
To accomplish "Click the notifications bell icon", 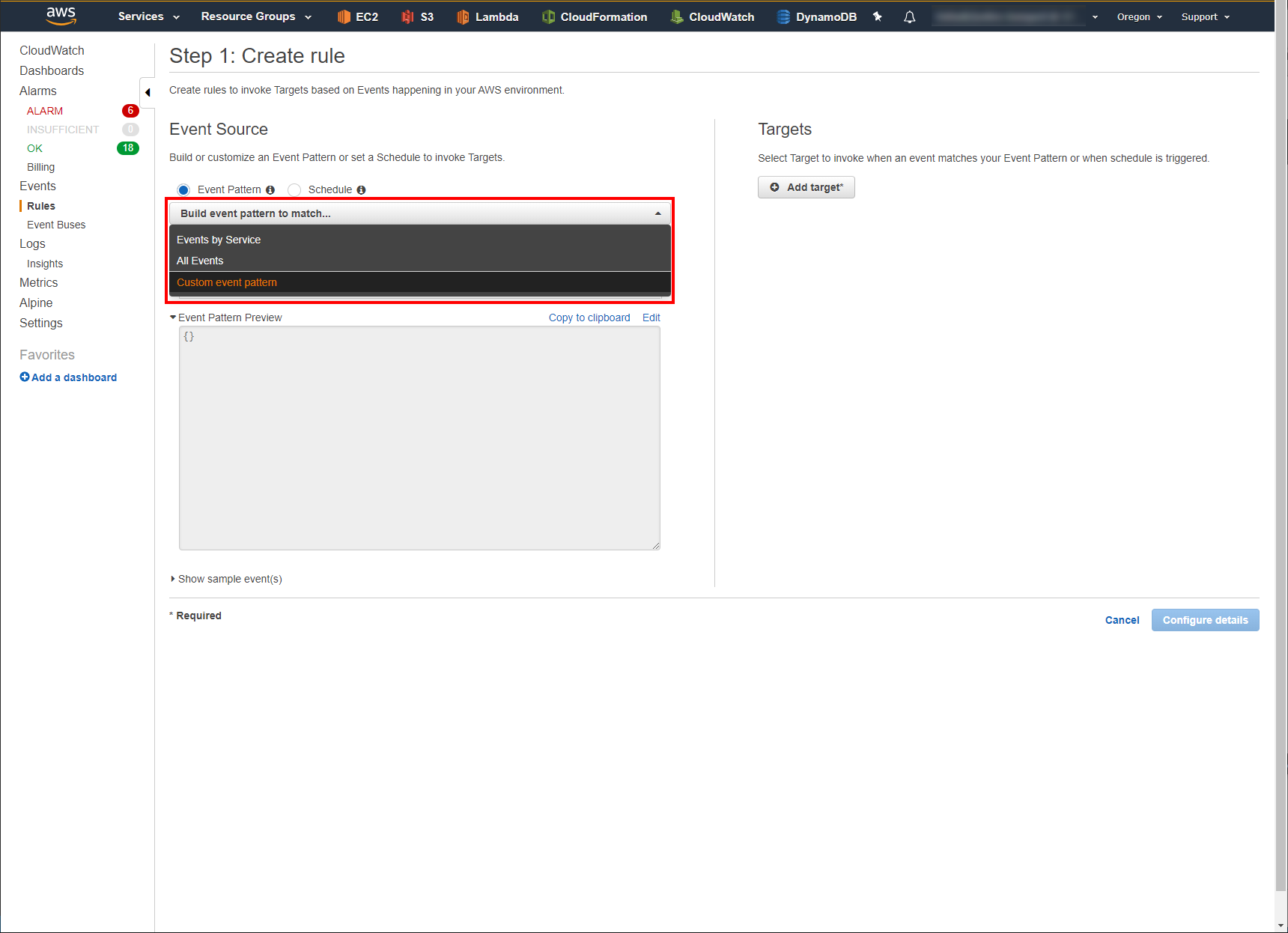I will point(909,16).
